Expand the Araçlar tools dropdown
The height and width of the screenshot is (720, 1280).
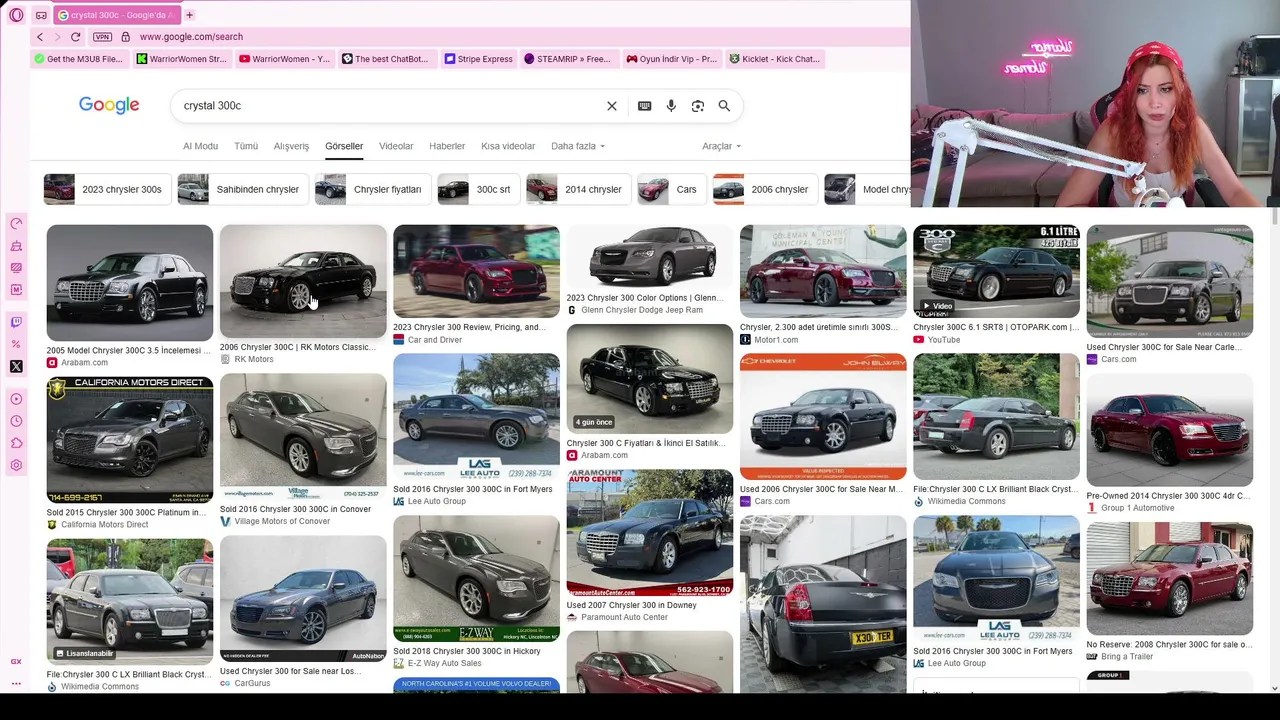point(721,146)
